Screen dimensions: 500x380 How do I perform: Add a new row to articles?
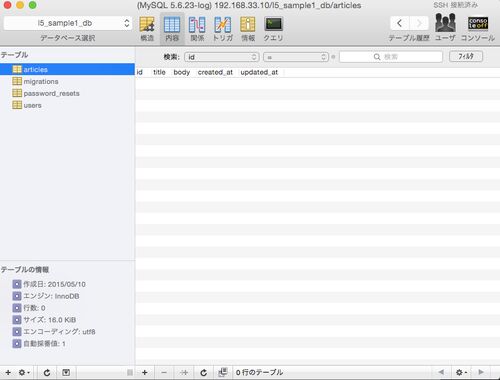[145, 372]
